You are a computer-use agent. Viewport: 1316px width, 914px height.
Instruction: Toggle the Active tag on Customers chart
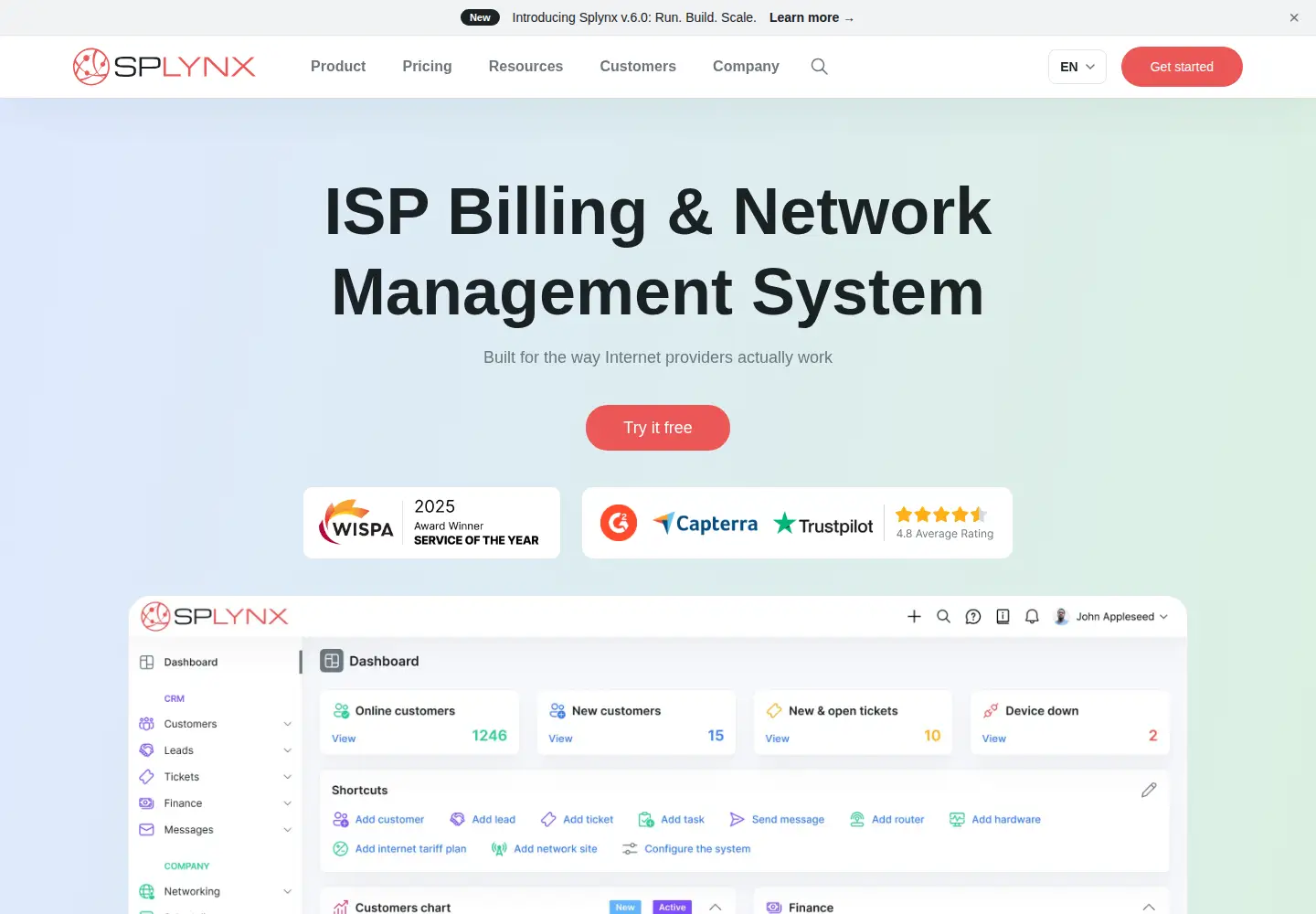coord(672,908)
